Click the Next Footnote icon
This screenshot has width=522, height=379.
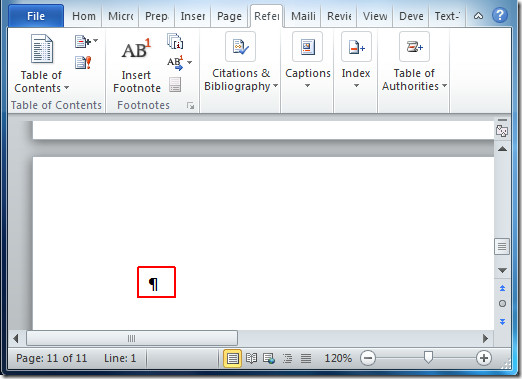tap(175, 63)
